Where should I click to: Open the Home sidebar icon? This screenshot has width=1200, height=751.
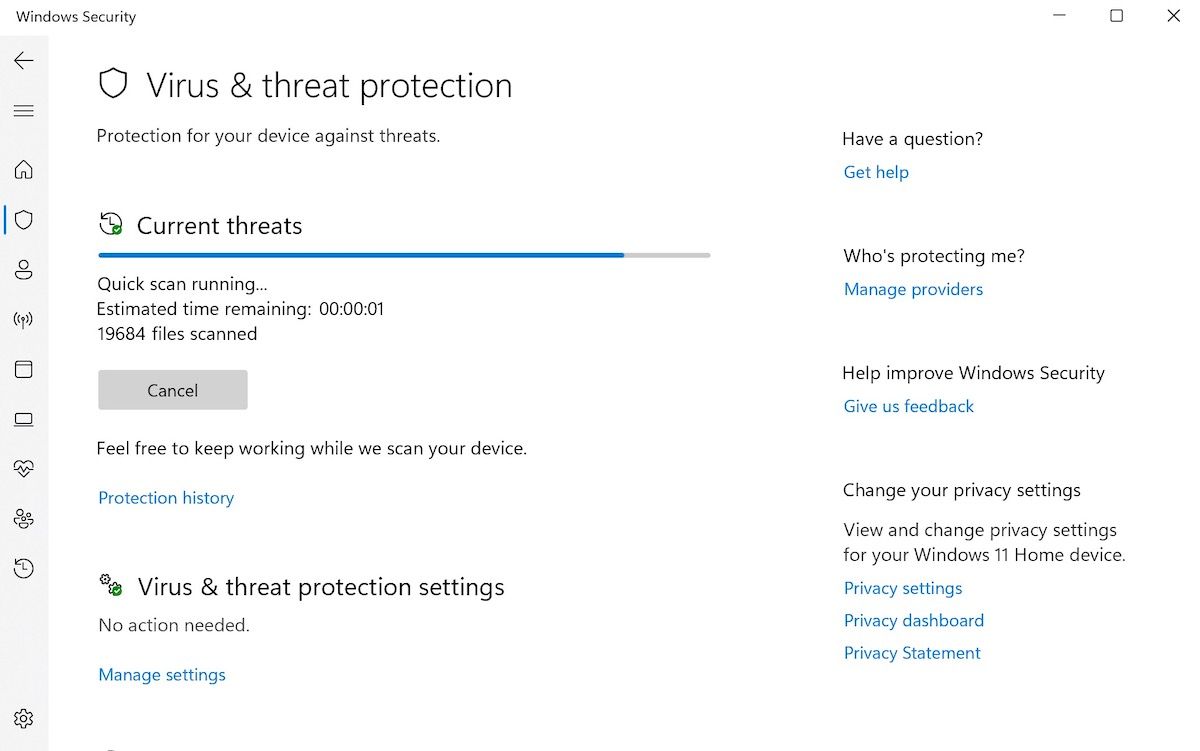[x=24, y=170]
